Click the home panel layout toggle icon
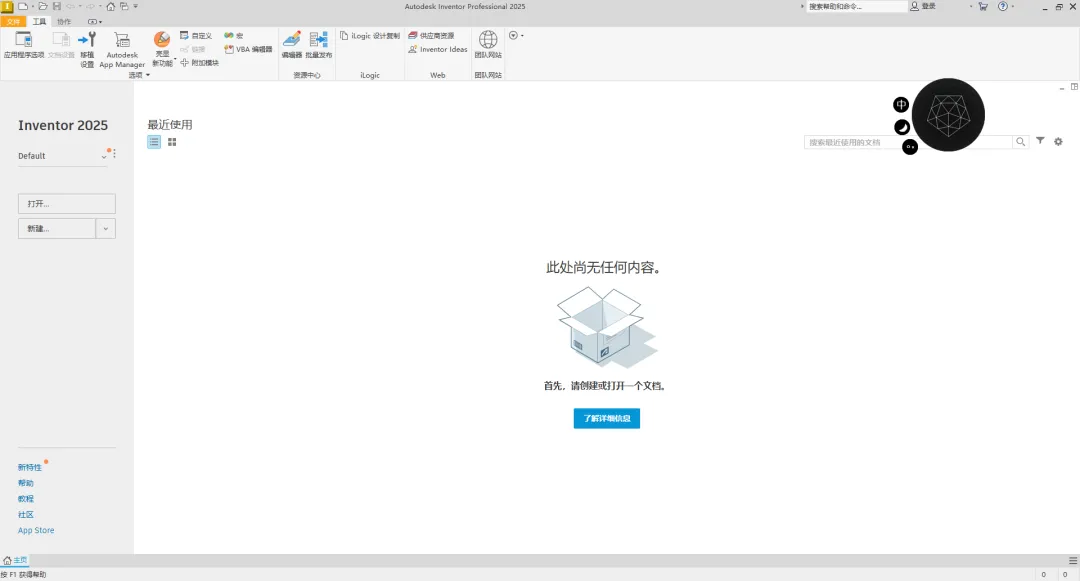1080x581 pixels. click(1074, 87)
